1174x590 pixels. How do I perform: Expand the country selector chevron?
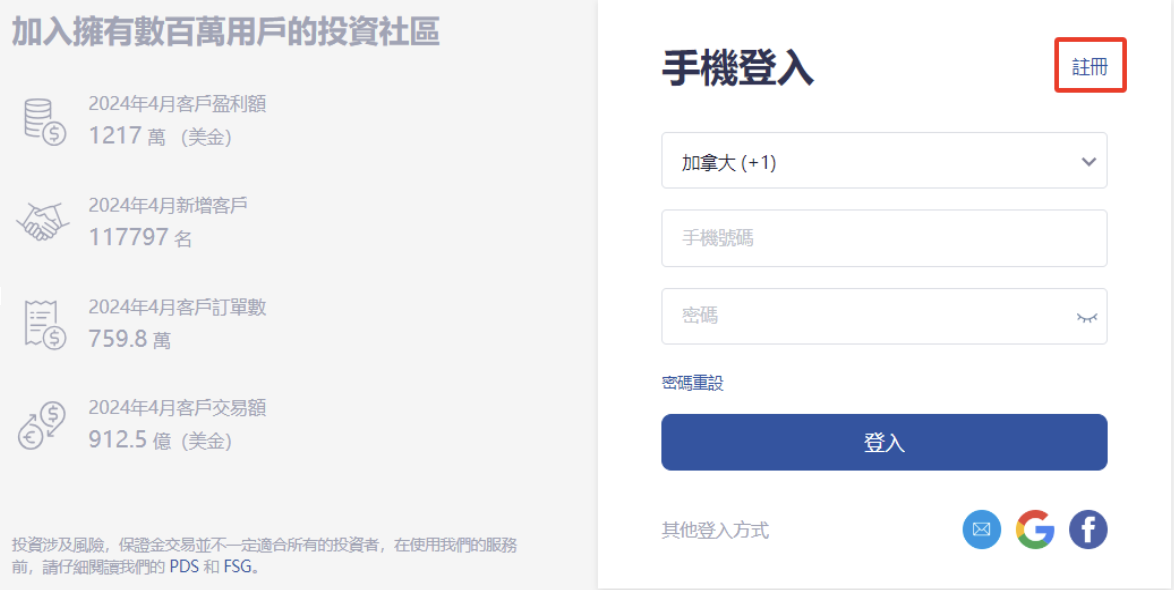click(1089, 160)
